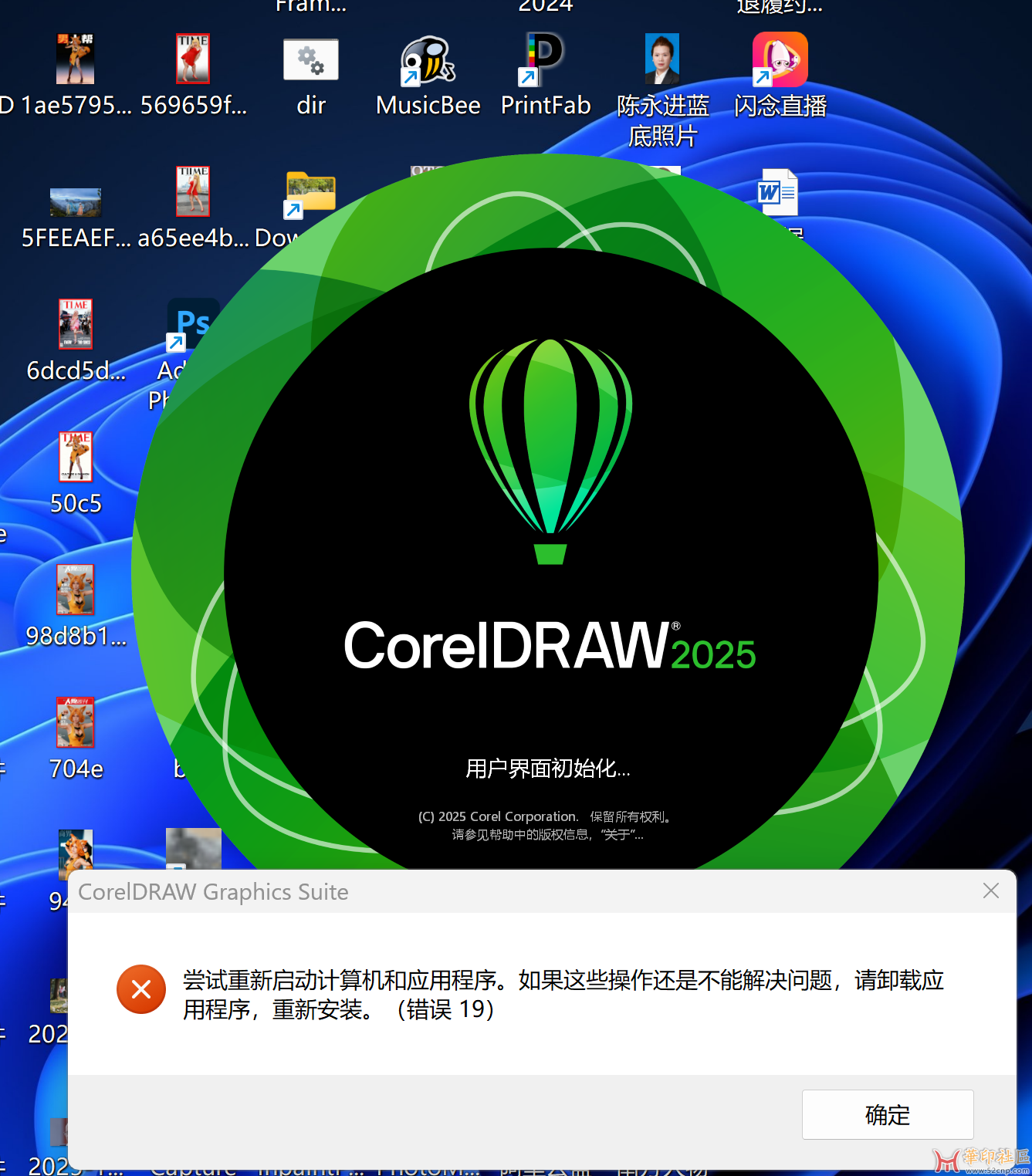Image resolution: width=1032 pixels, height=1176 pixels.
Task: Select the Word document icon on desktop
Action: coord(777,193)
